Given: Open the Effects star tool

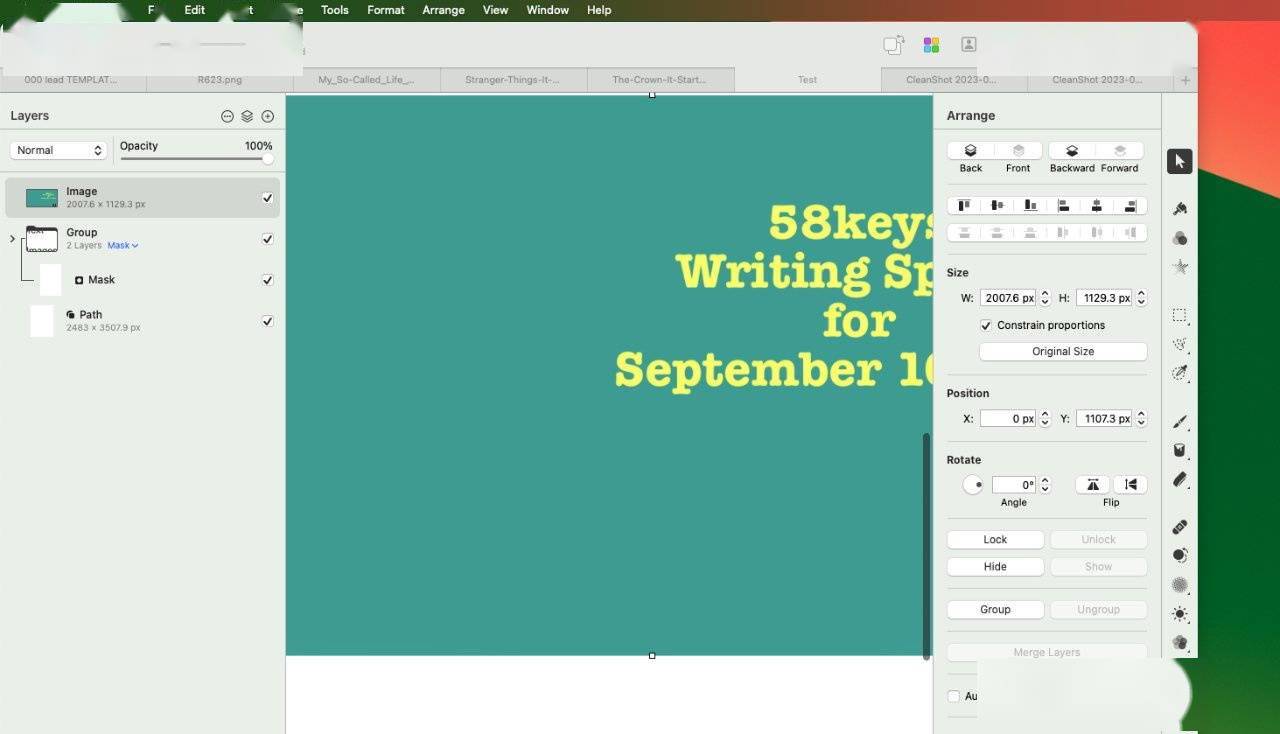Looking at the screenshot, I should click(1180, 267).
